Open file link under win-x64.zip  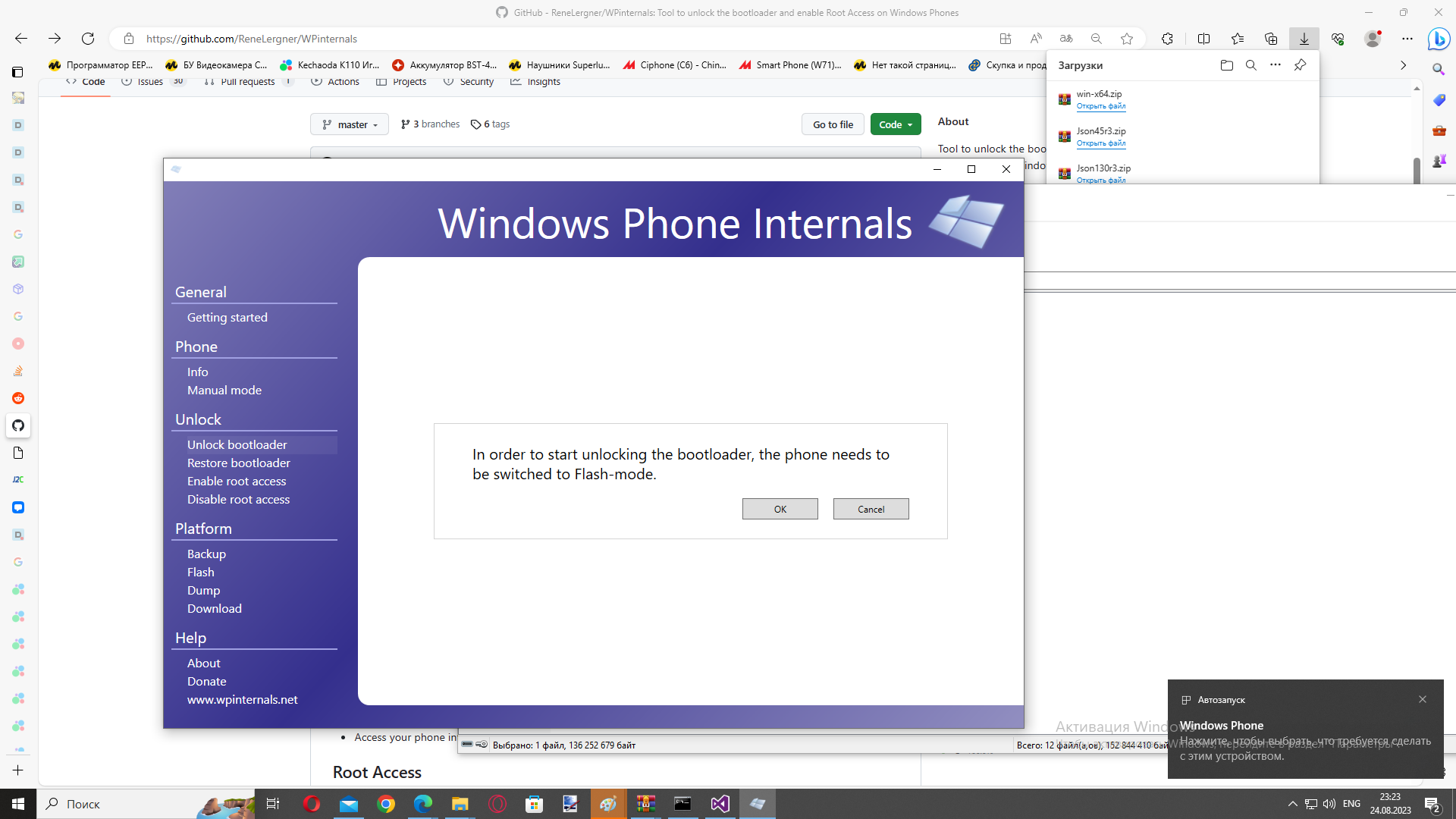click(1100, 106)
